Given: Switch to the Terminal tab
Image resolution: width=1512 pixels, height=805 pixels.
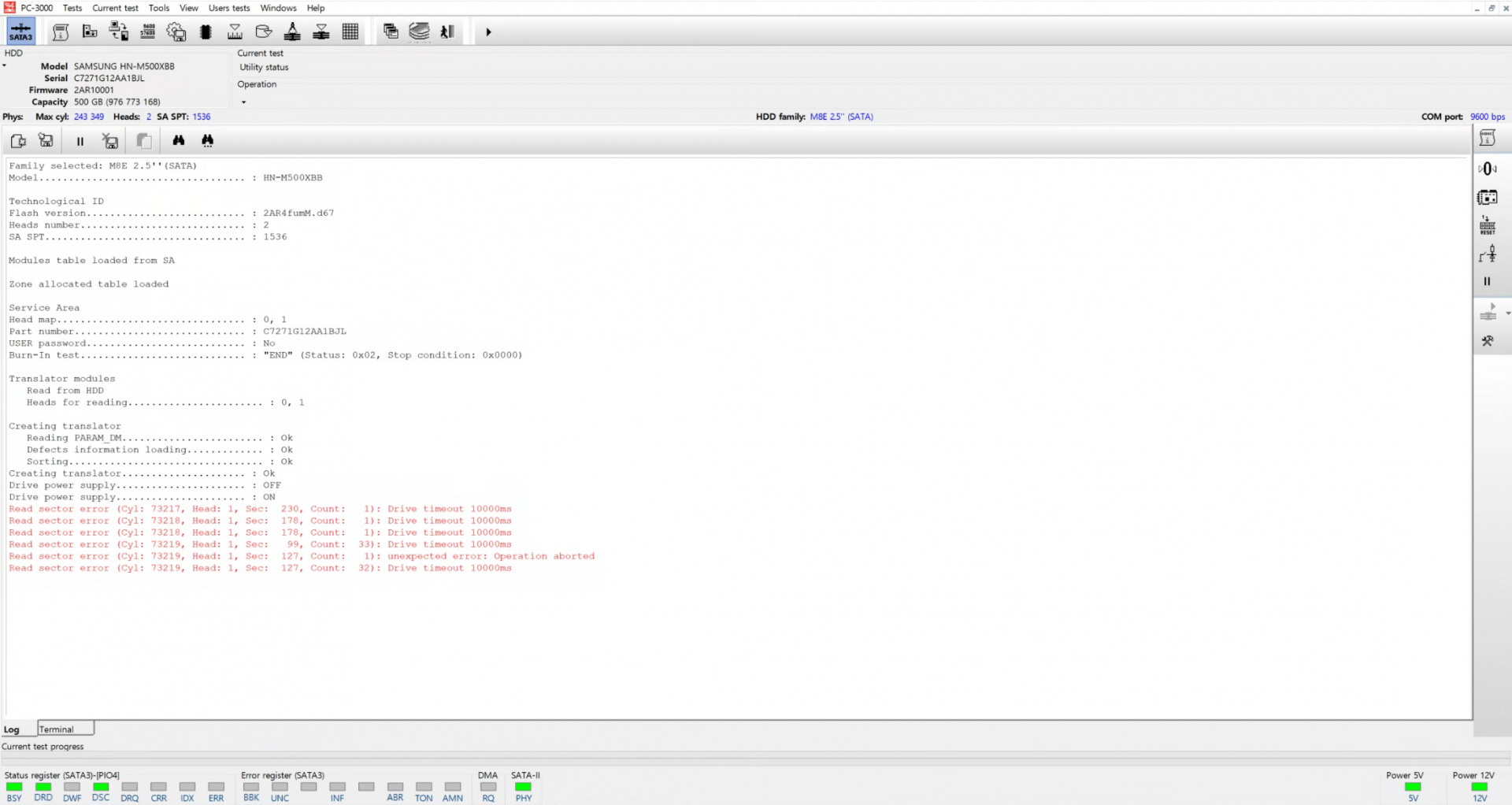Looking at the screenshot, I should coord(65,729).
